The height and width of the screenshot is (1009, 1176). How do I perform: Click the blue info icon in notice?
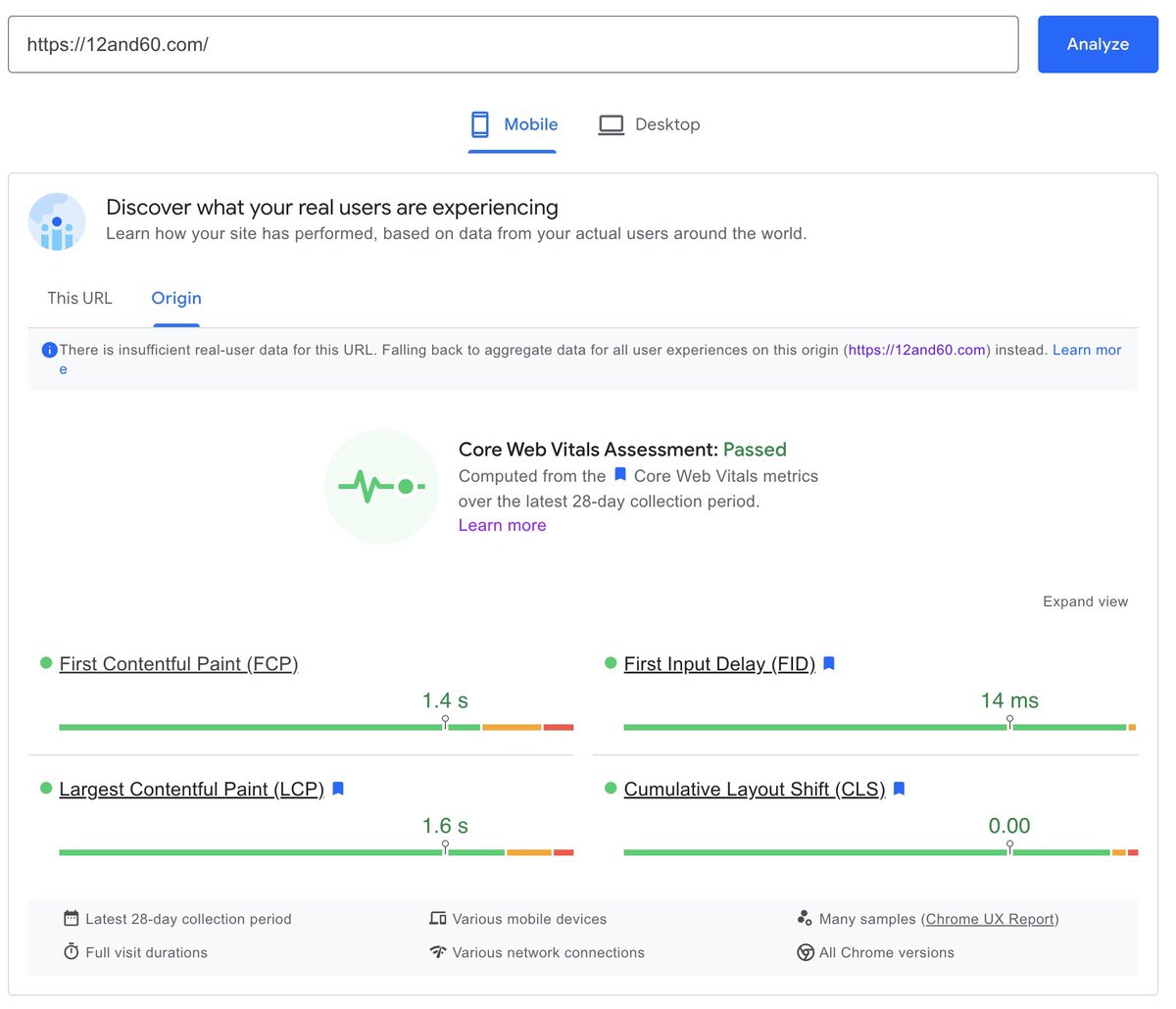[x=49, y=350]
